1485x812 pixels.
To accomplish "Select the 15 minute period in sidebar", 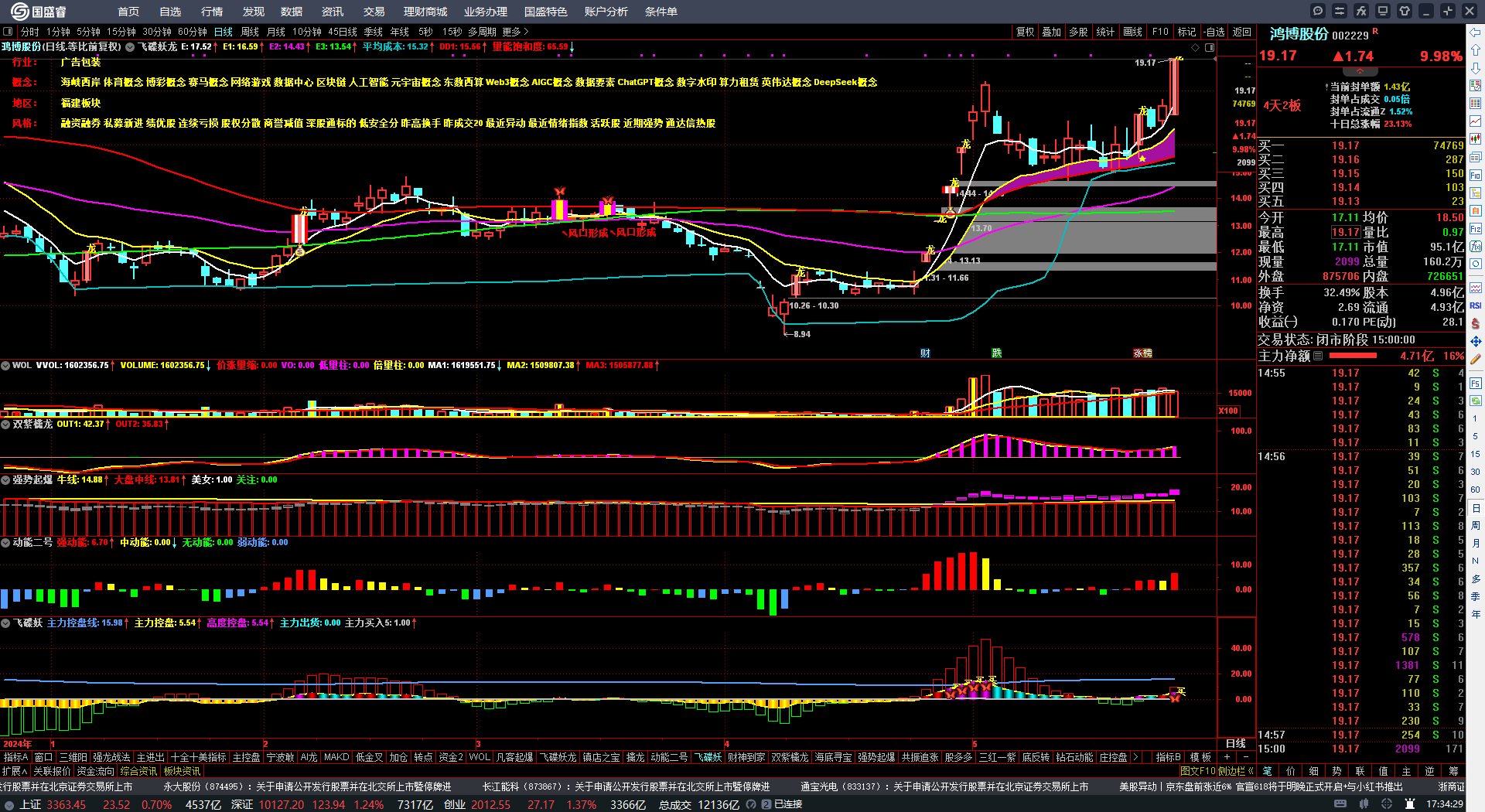I will (x=1476, y=454).
